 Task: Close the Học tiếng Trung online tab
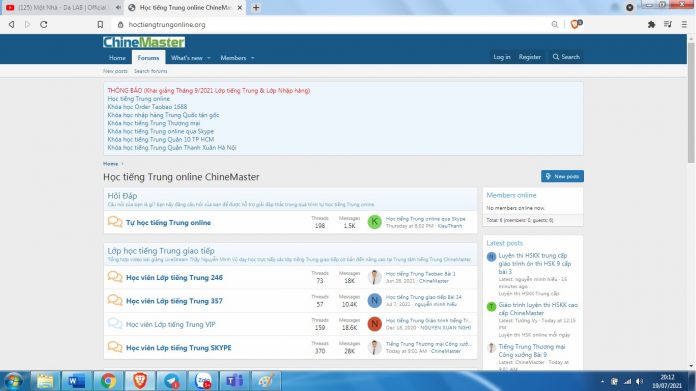(x=240, y=8)
